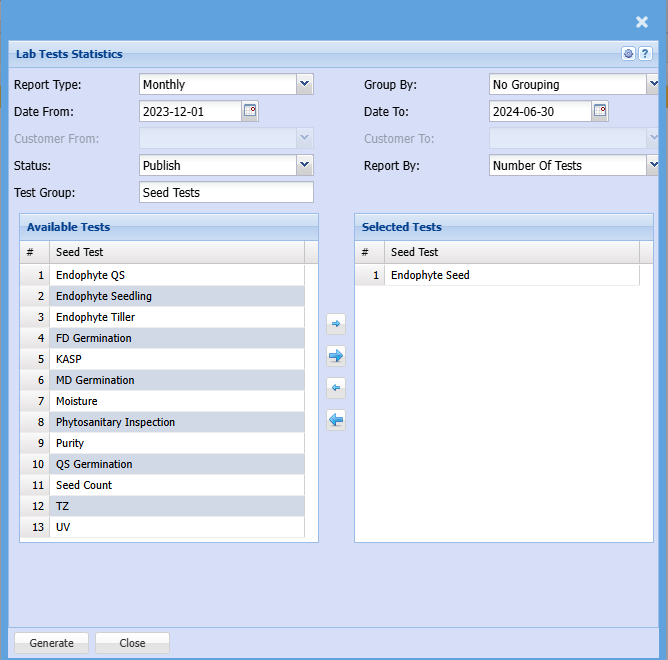Close the dialog with the X icon

(642, 22)
